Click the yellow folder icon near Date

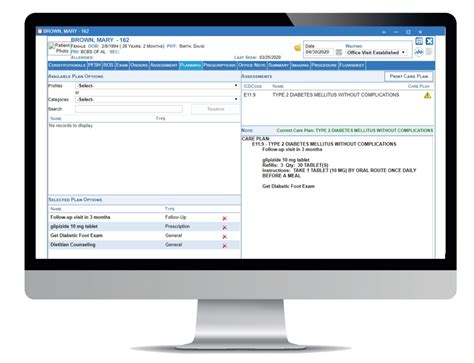pos(297,48)
